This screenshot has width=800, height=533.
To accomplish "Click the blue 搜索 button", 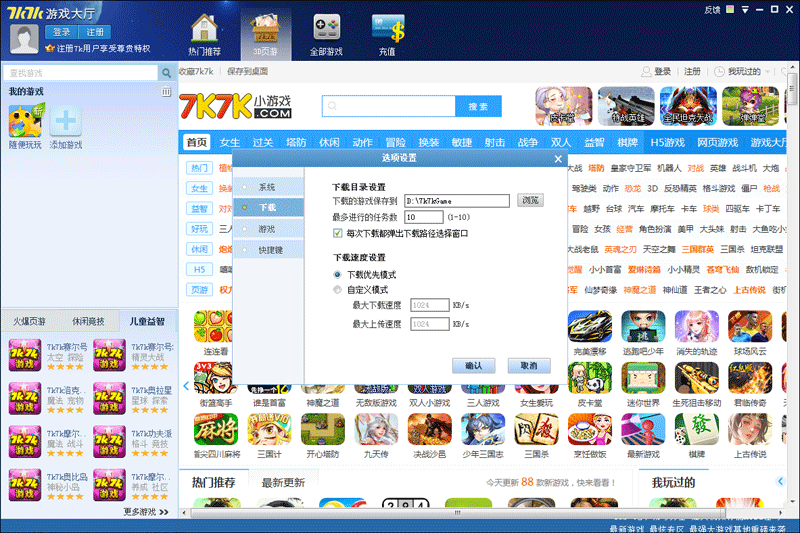I will 478,106.
